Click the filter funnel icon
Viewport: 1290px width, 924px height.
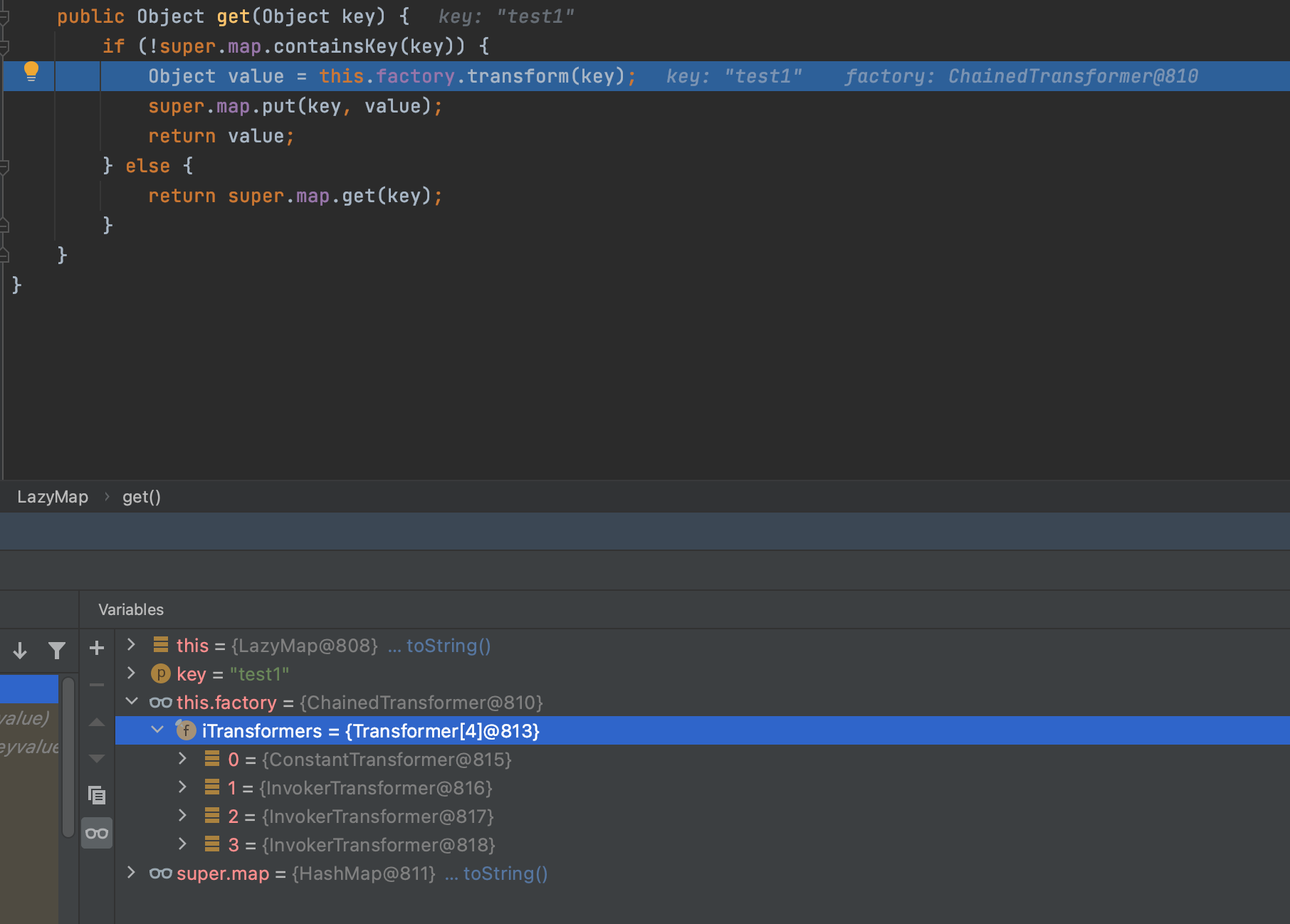point(57,650)
